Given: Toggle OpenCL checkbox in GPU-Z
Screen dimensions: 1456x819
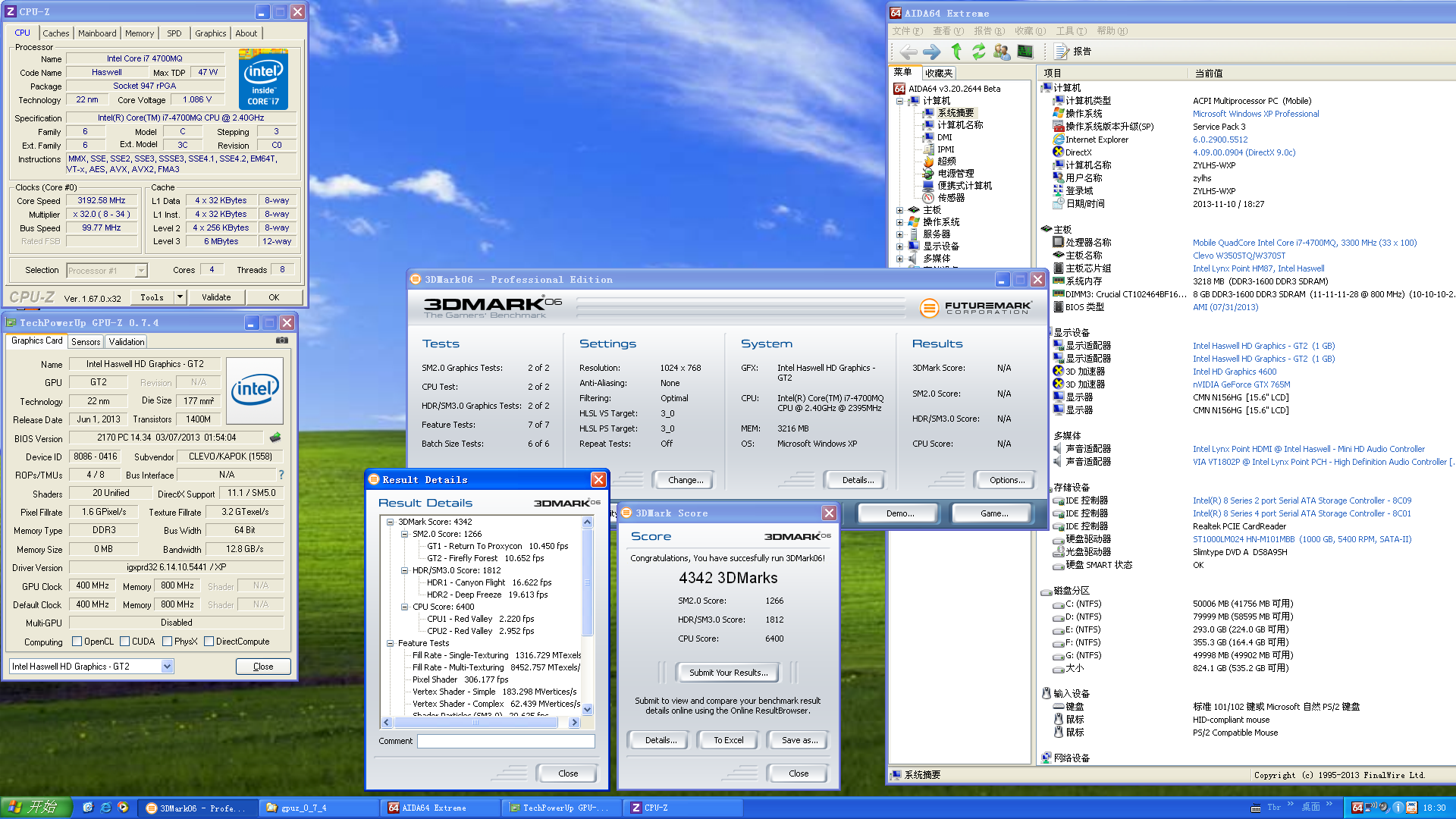Looking at the screenshot, I should click(77, 642).
